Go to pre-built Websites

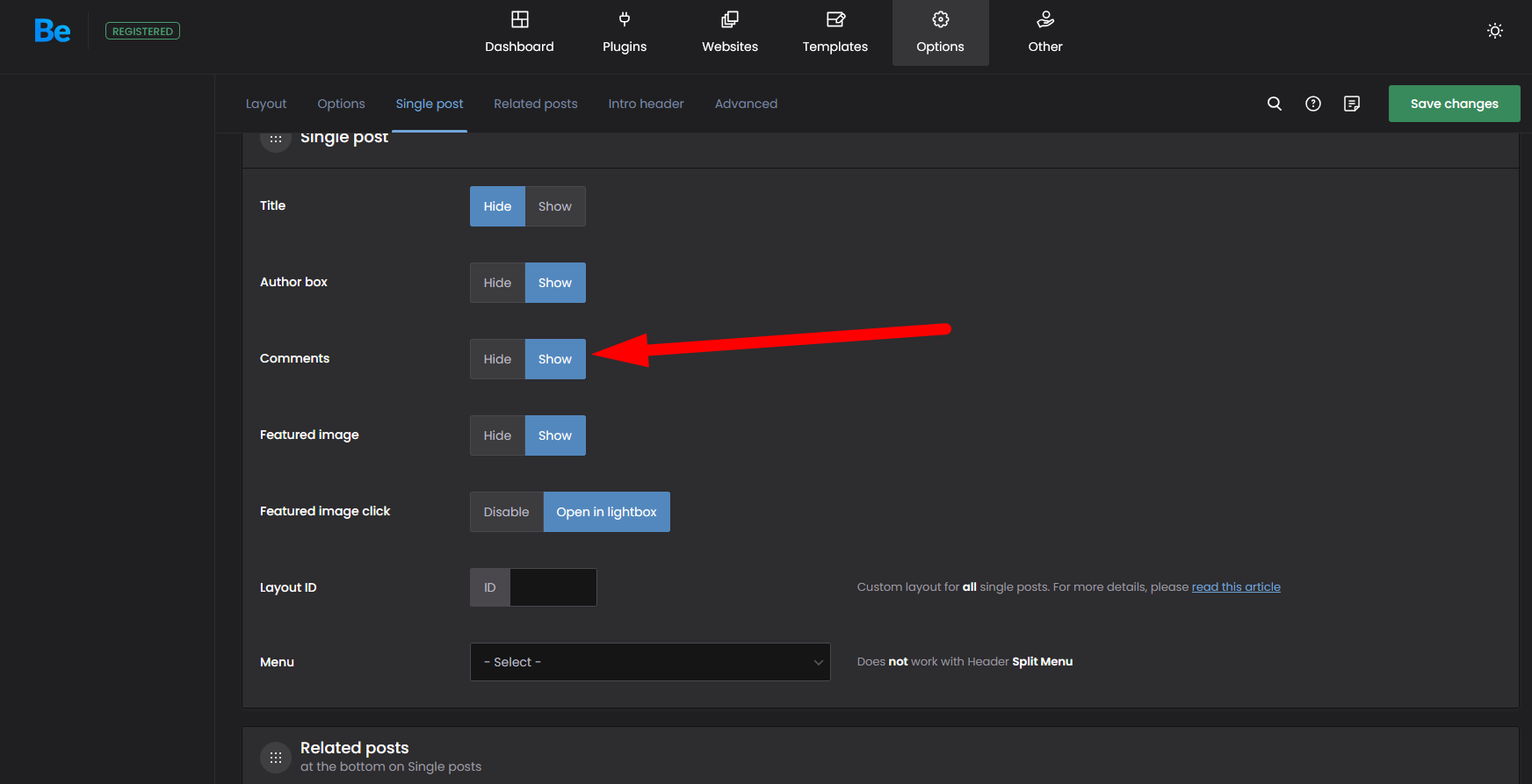tap(729, 32)
